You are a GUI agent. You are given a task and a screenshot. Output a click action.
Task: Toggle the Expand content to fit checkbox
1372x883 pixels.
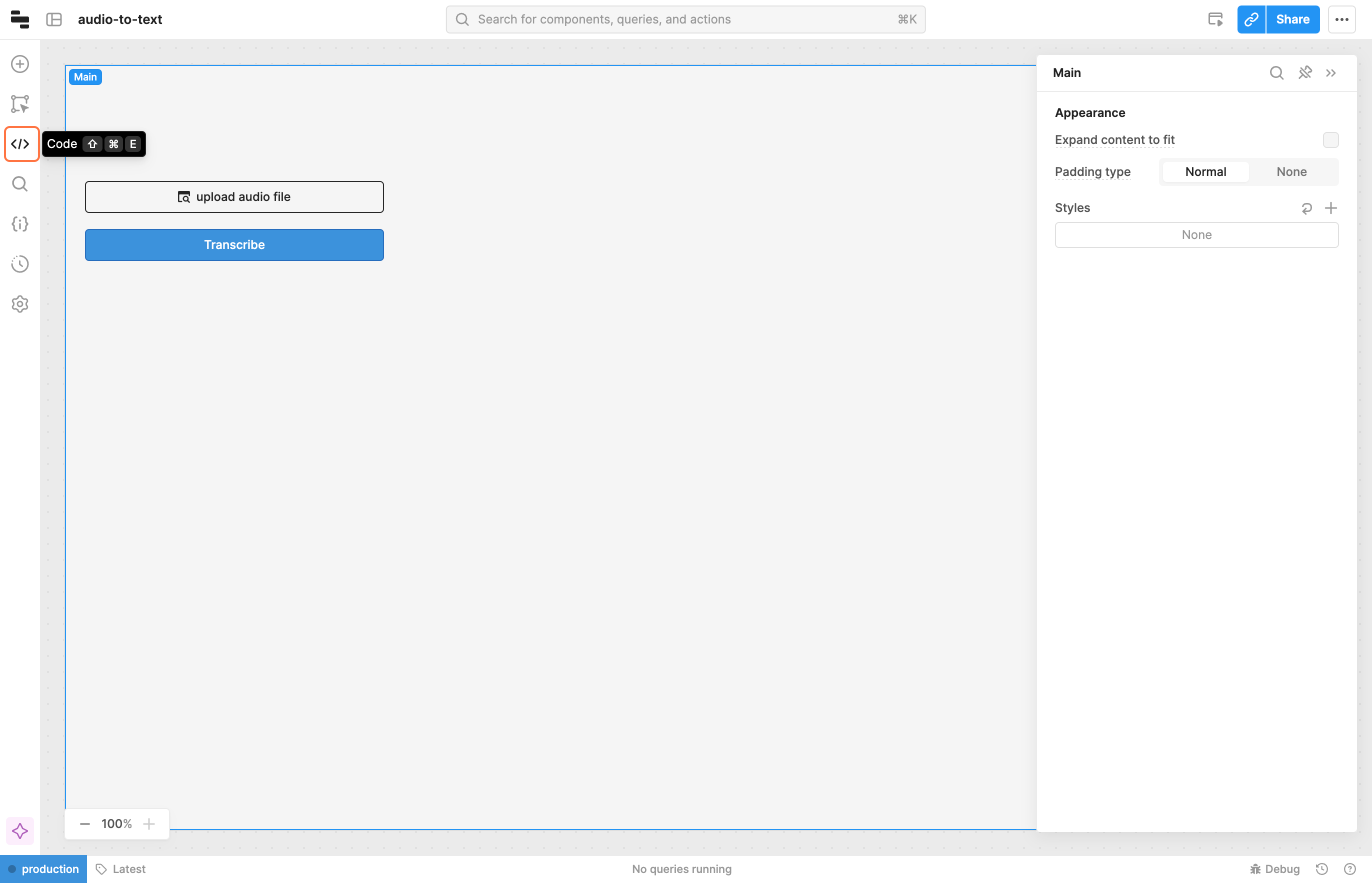click(x=1330, y=140)
